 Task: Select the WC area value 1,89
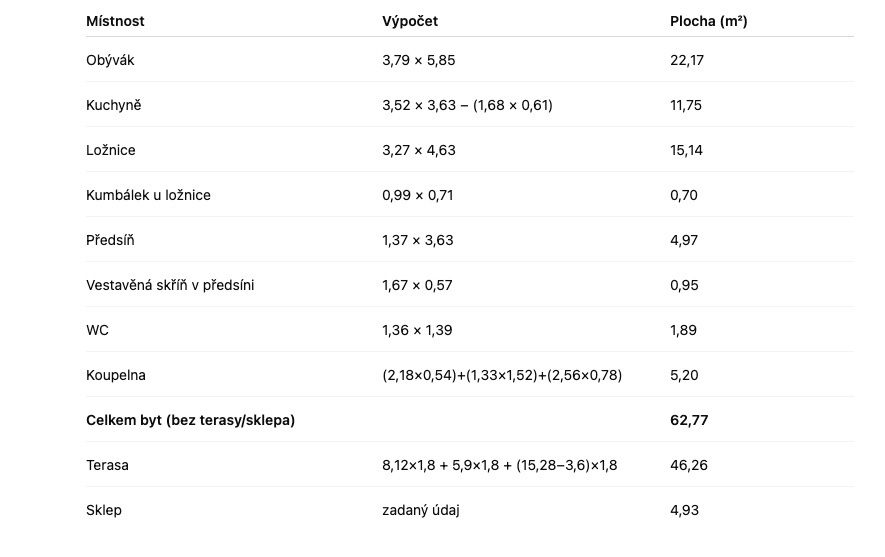tap(683, 330)
